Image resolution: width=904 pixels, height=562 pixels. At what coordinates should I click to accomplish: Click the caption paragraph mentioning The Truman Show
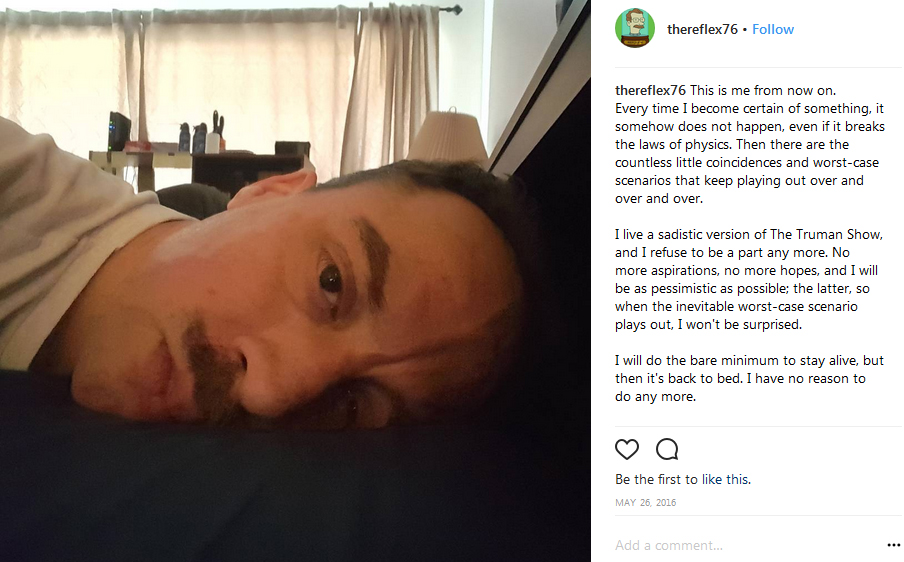pos(749,280)
